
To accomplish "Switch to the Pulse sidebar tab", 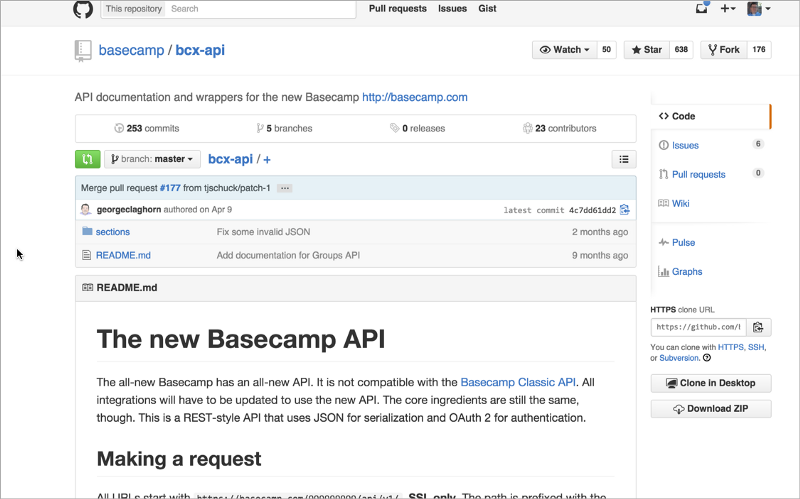I will 683,242.
